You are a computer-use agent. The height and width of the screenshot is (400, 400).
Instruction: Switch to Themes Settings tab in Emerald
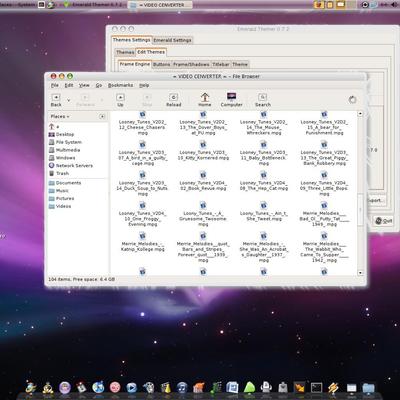131,40
